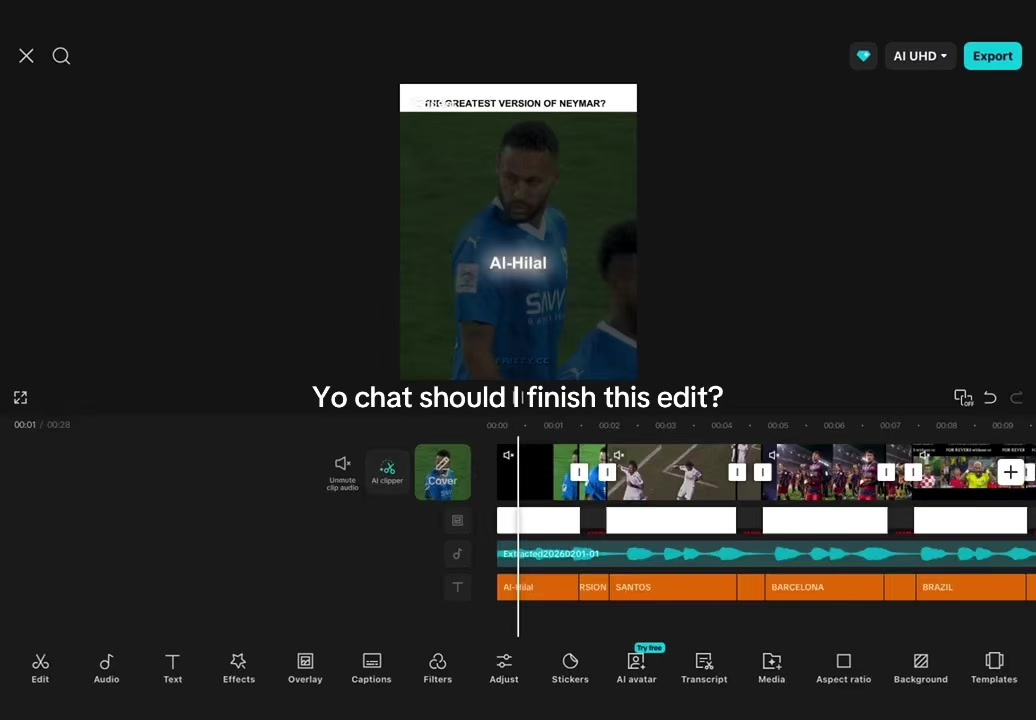Open the Templates tool
The height and width of the screenshot is (720, 1036).
[994, 668]
